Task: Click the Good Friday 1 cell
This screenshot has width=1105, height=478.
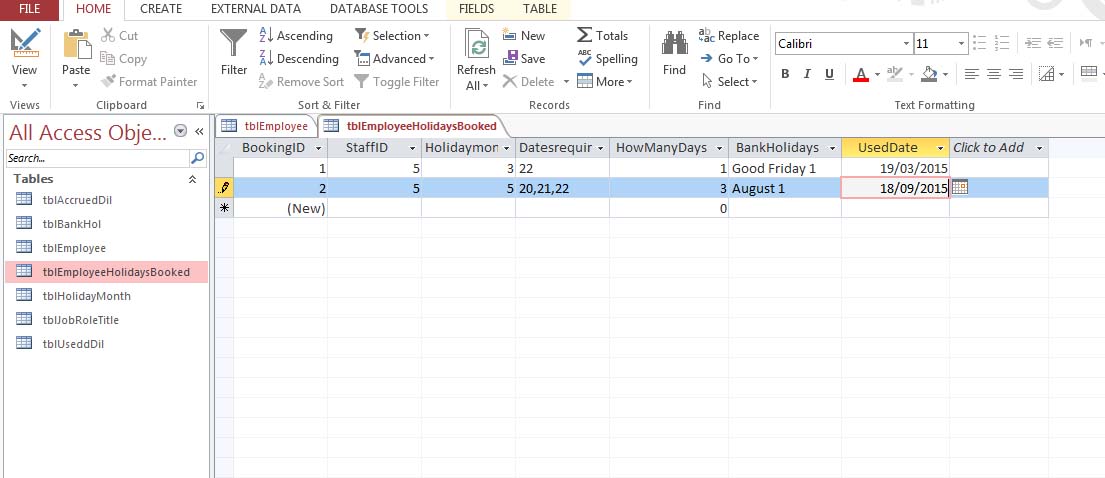Action: point(785,168)
